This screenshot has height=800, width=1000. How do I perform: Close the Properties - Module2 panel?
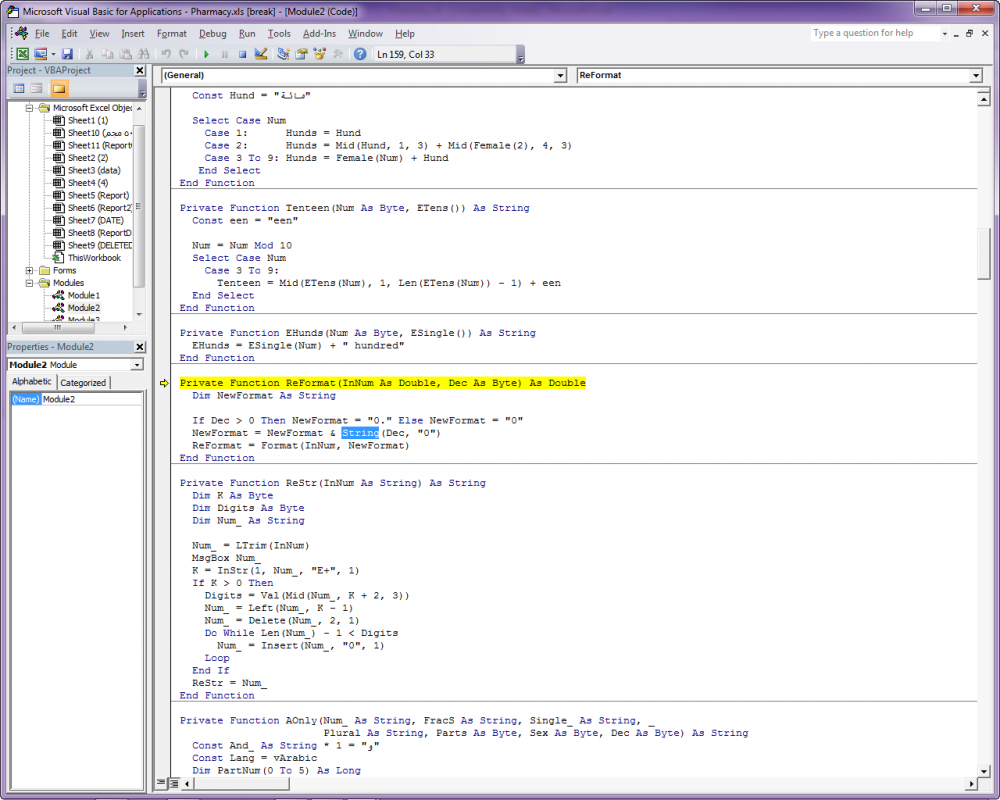point(140,346)
